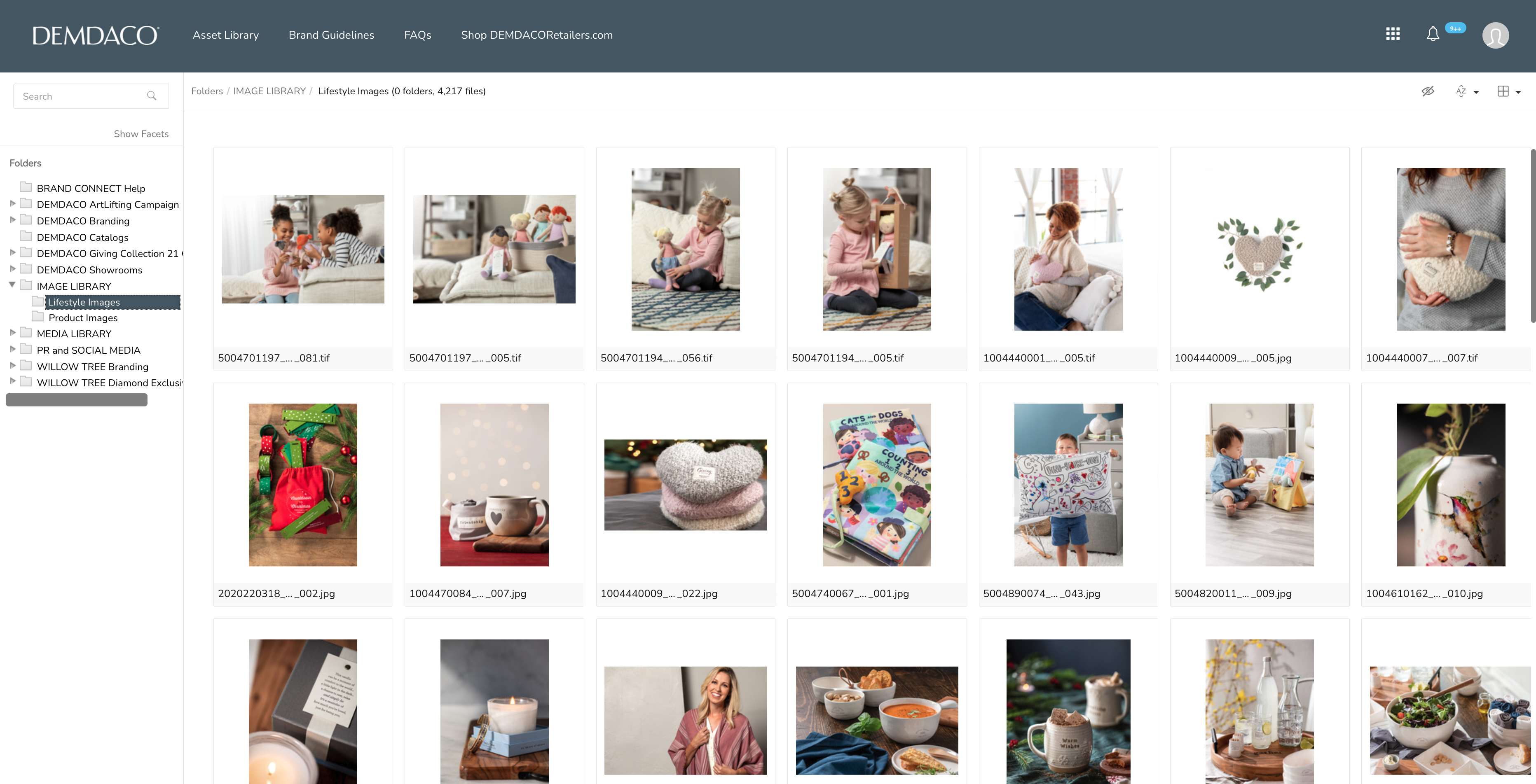Open thumbnail 5004701194_..._005.tif

click(877, 249)
